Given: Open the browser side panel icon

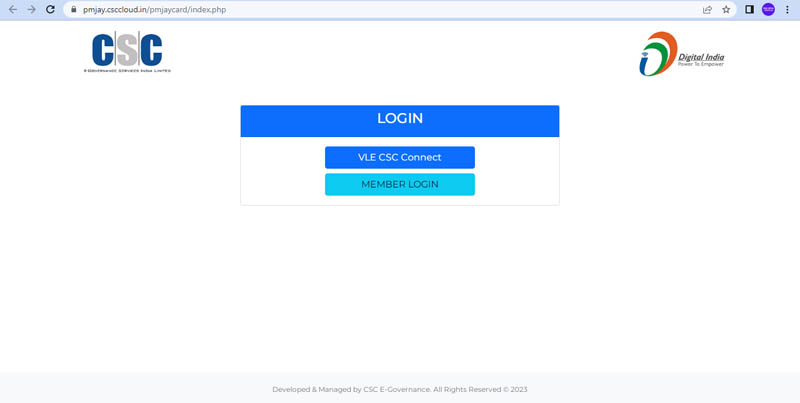Looking at the screenshot, I should coord(749,10).
